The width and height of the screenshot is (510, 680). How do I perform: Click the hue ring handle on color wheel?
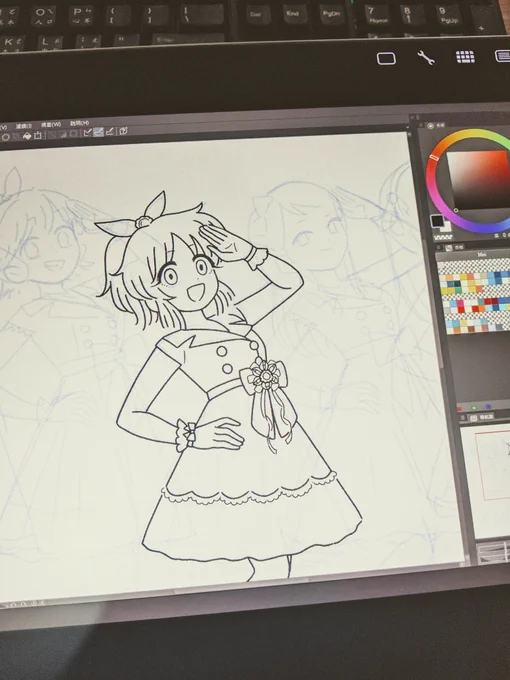(x=435, y=157)
